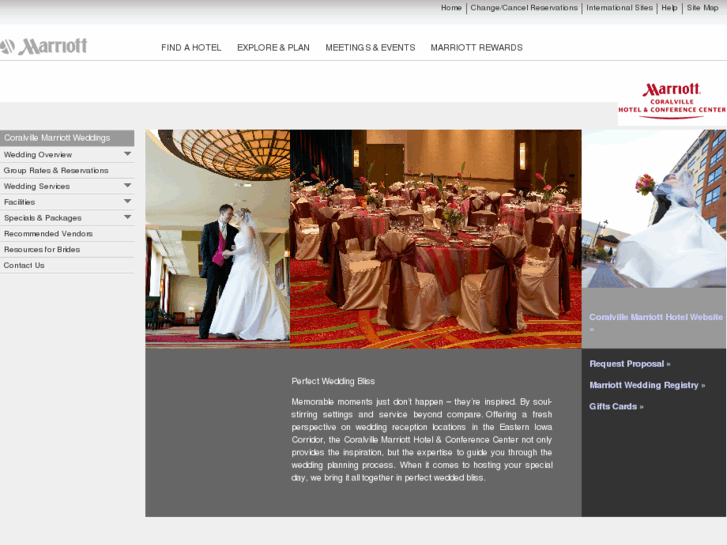
Task: Click the bride and groom photo
Action: [217, 239]
